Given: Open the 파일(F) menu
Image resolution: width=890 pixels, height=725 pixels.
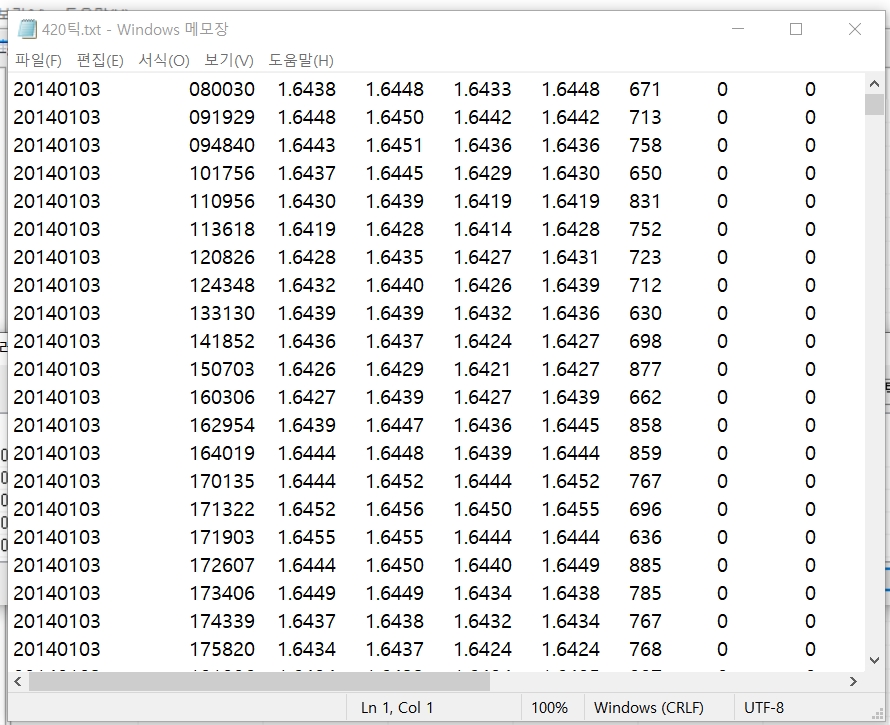Looking at the screenshot, I should click(x=38, y=61).
